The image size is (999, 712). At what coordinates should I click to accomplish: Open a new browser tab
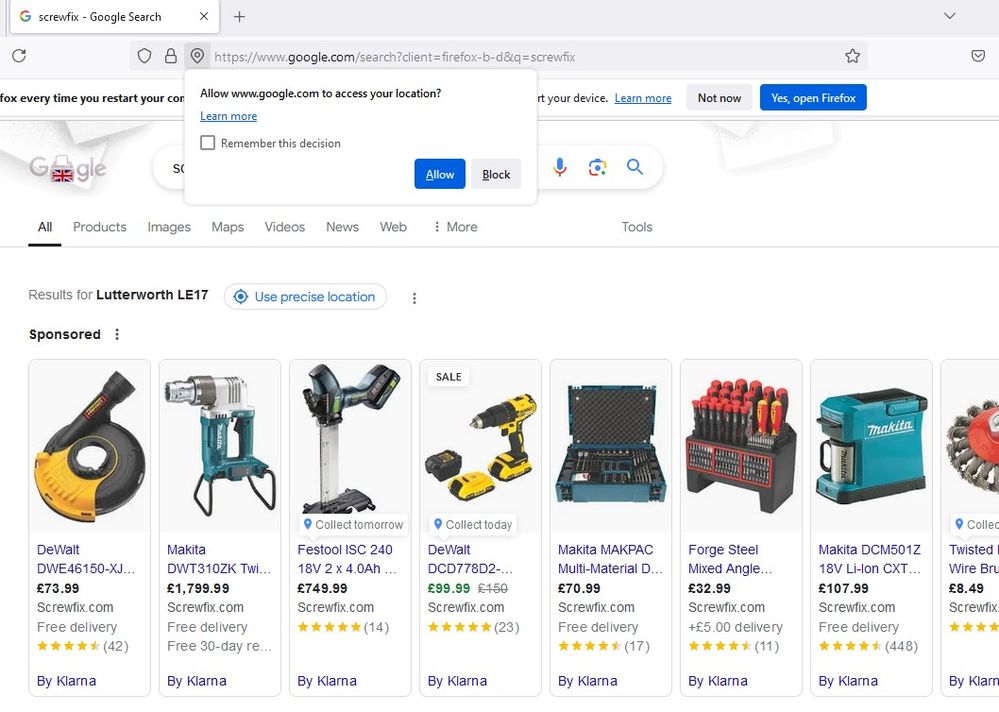(x=240, y=17)
